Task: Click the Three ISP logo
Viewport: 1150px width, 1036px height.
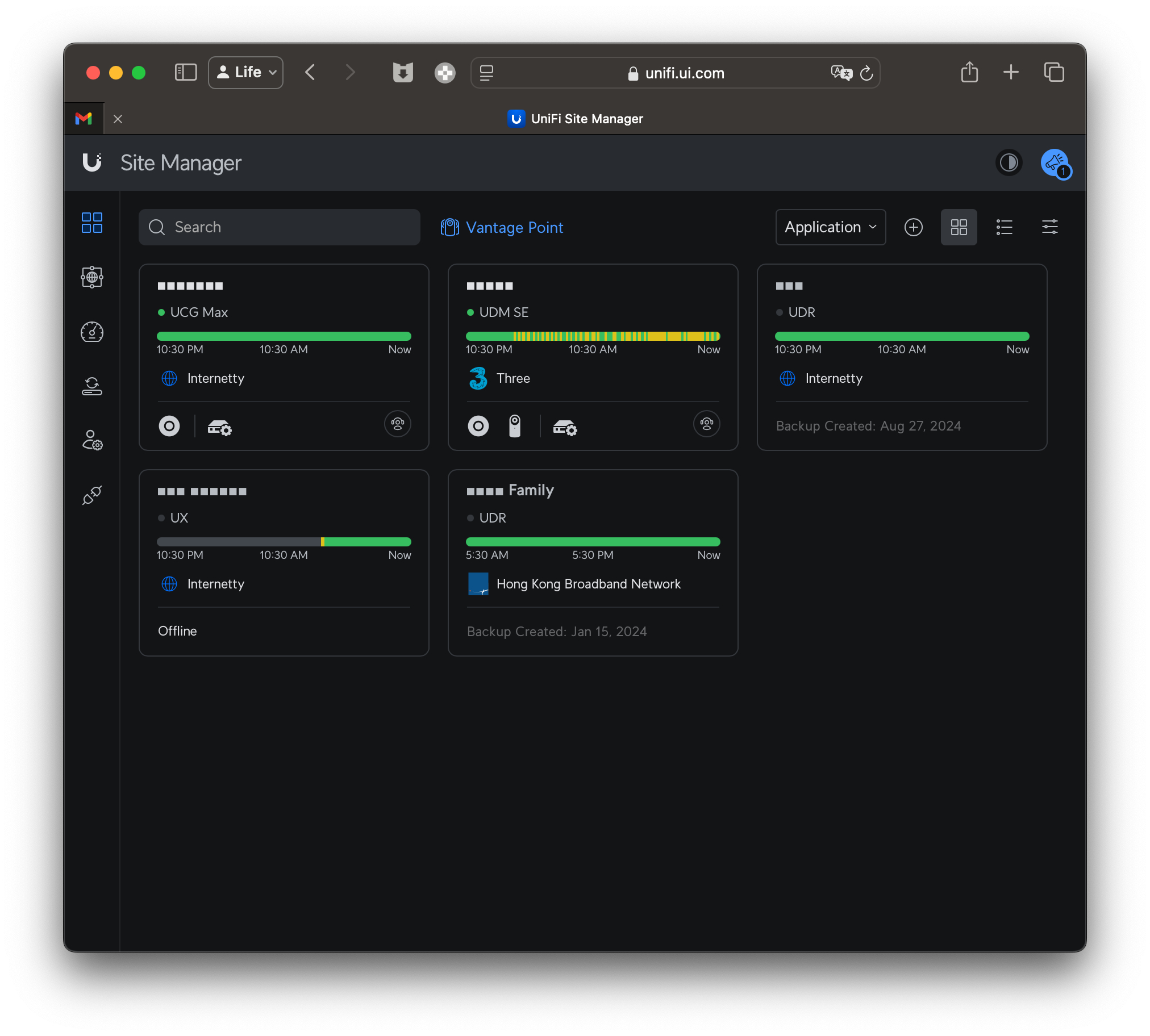Action: point(478,378)
